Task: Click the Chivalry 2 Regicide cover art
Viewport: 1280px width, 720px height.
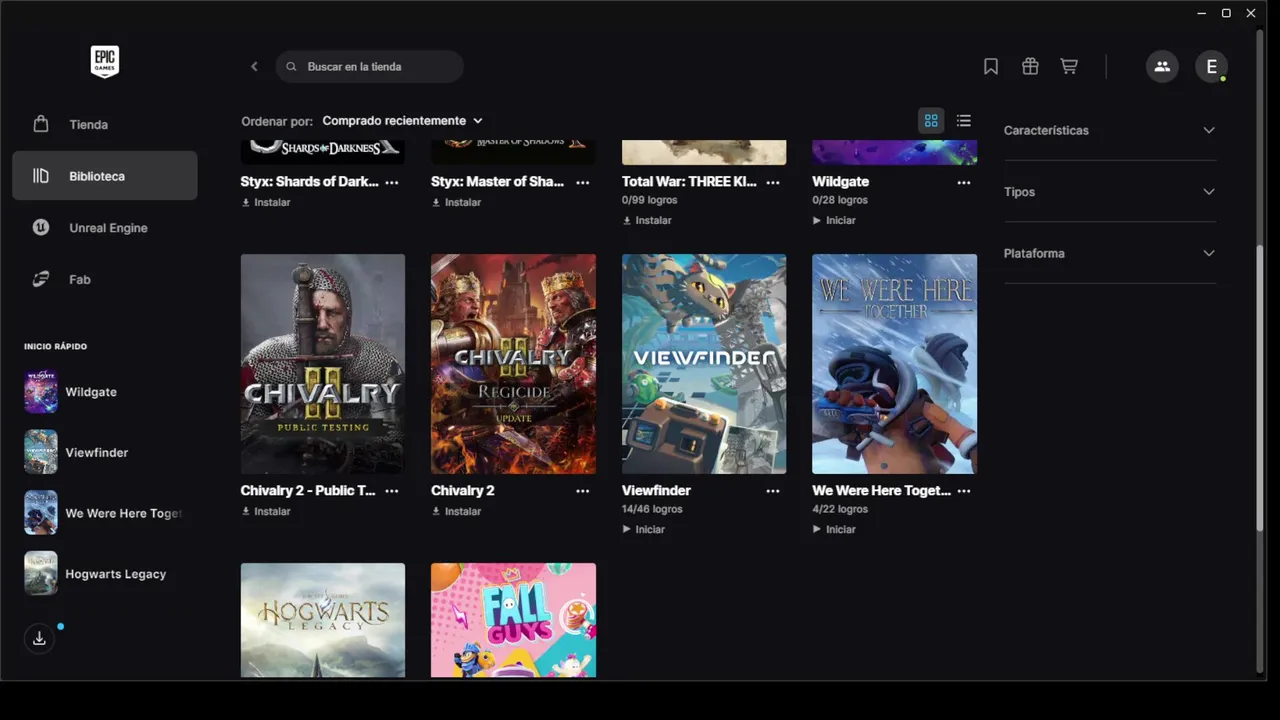Action: tap(513, 364)
